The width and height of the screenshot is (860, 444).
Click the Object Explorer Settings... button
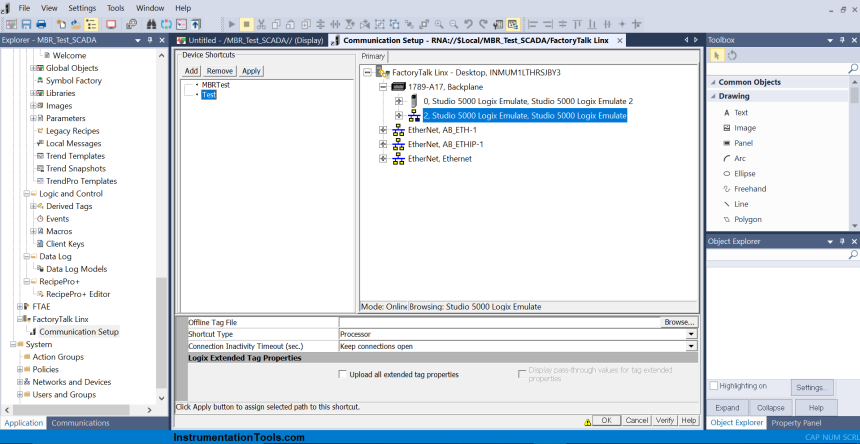(812, 388)
